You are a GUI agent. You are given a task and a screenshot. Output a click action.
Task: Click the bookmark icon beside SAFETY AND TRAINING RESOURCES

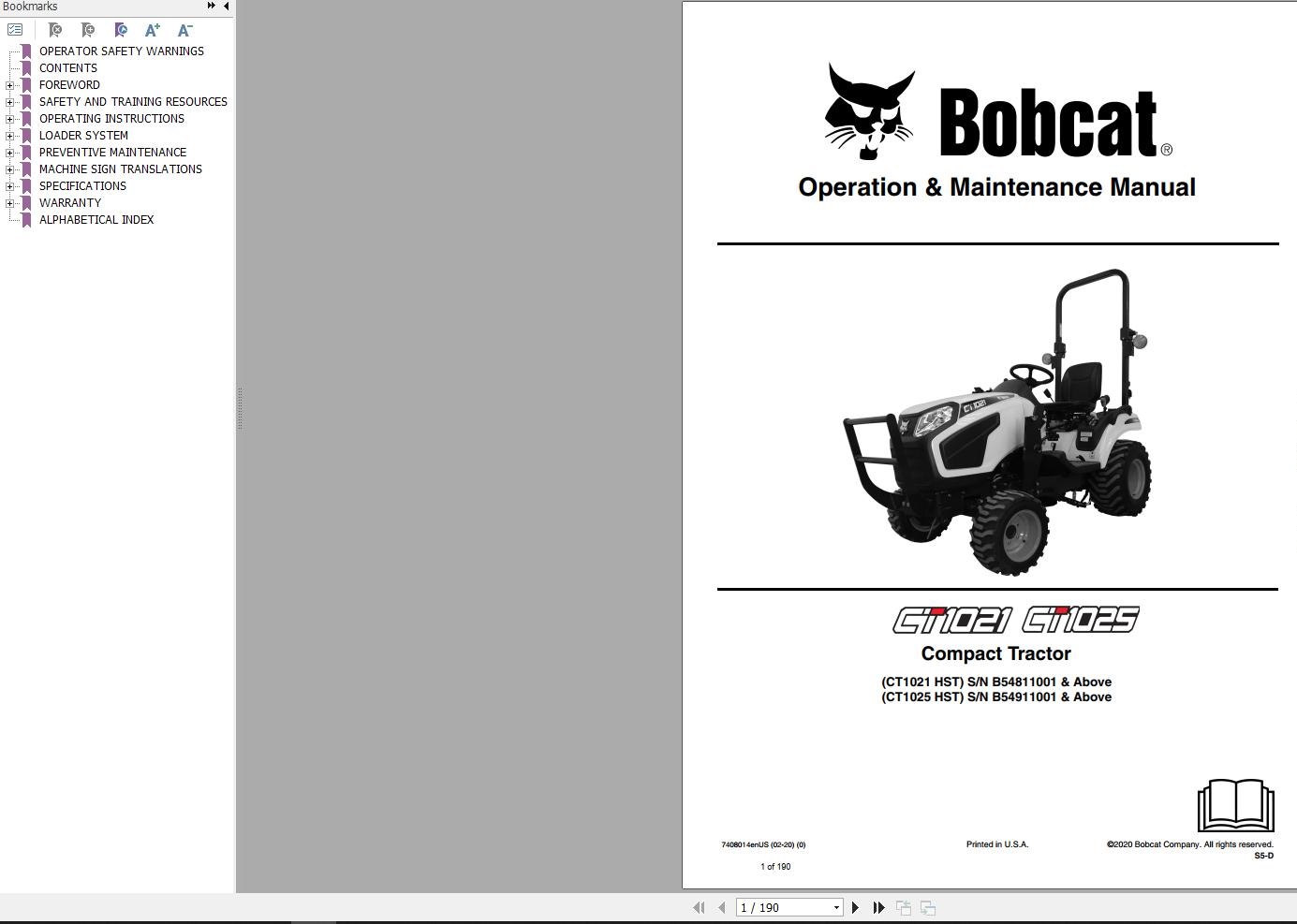[26, 102]
